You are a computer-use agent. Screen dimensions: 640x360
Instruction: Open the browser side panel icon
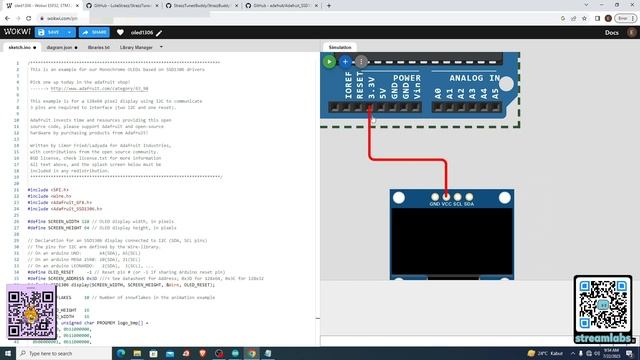coord(597,18)
